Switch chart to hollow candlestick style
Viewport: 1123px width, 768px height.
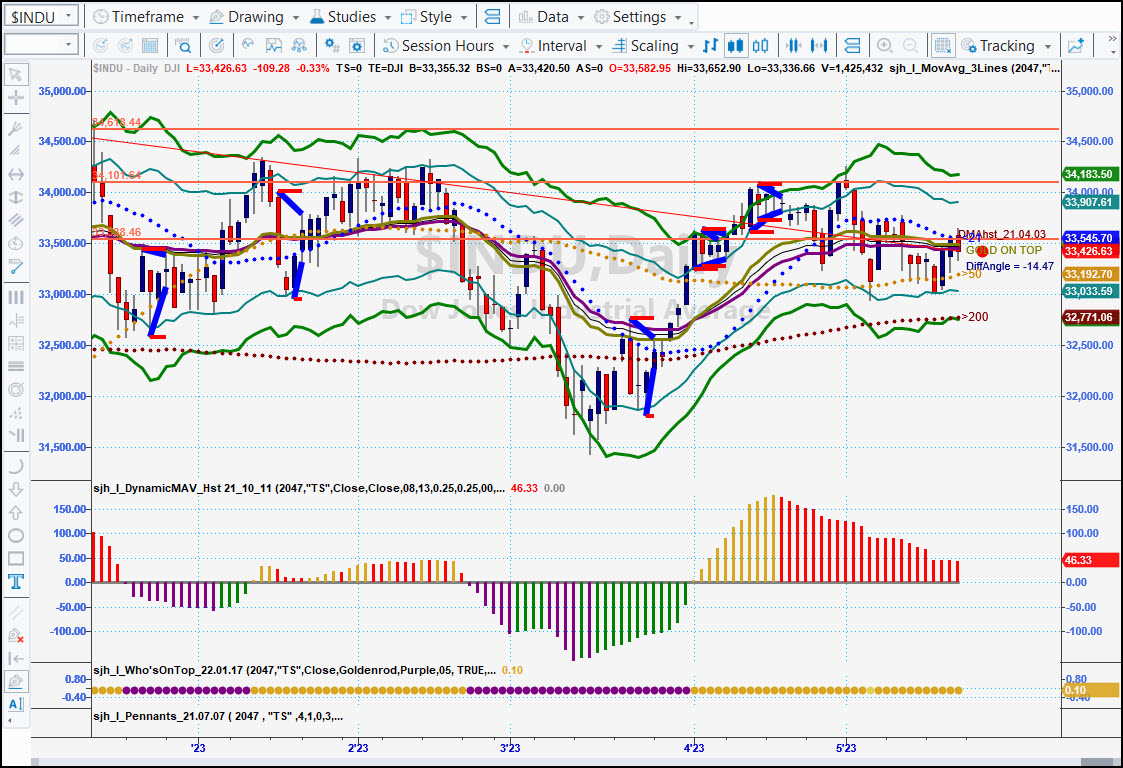click(x=761, y=46)
